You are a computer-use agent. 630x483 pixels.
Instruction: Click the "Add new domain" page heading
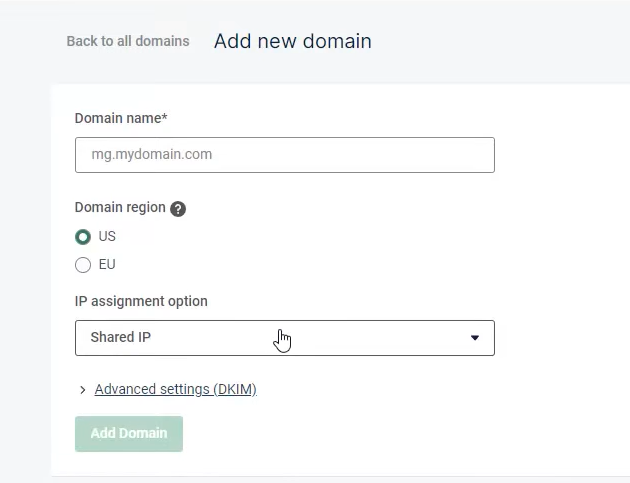293,41
